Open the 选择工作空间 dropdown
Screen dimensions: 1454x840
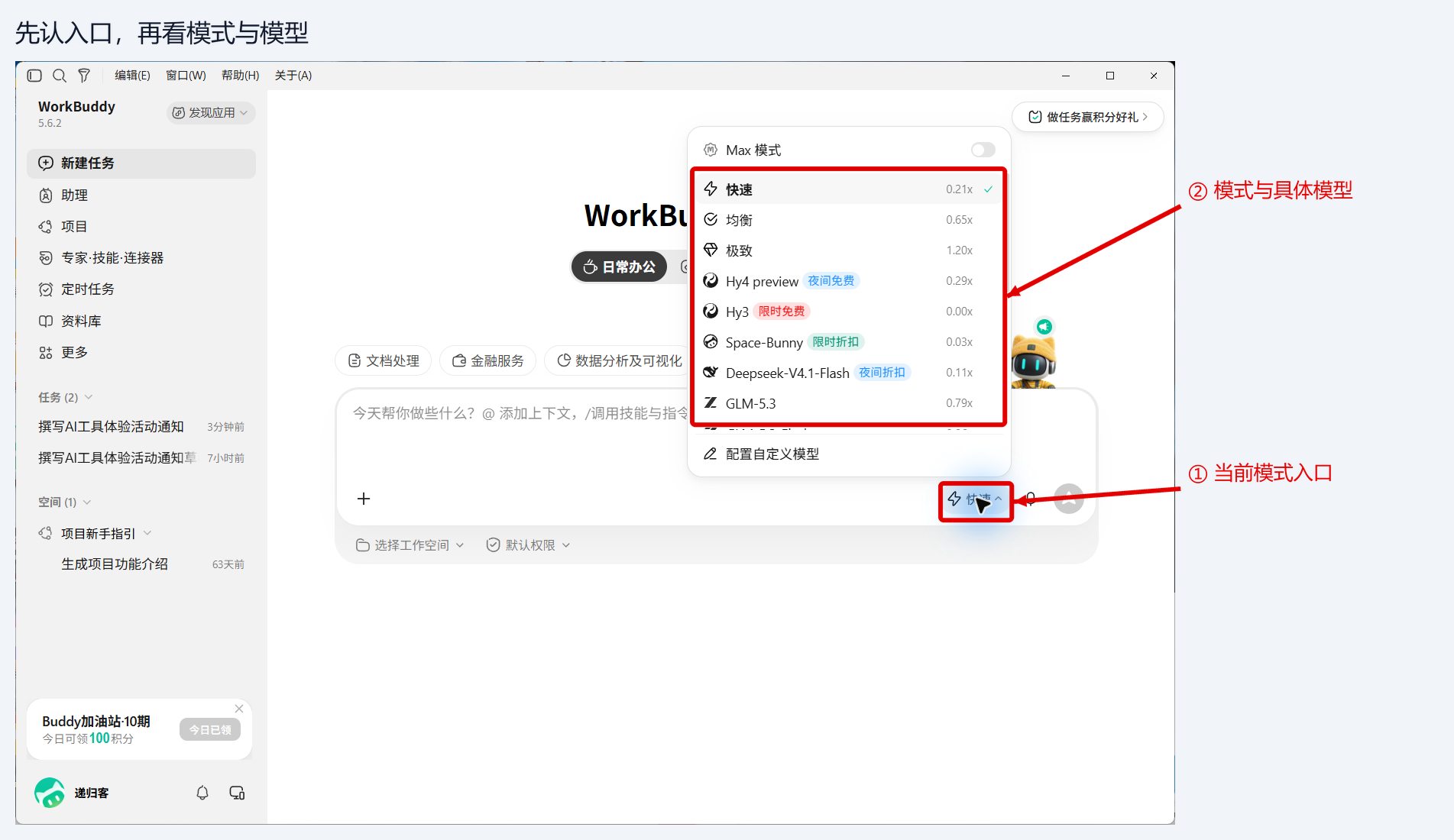click(x=410, y=545)
